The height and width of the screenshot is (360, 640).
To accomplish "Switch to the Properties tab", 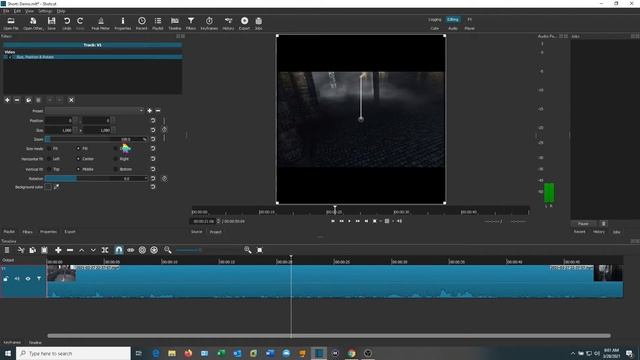I will point(48,232).
